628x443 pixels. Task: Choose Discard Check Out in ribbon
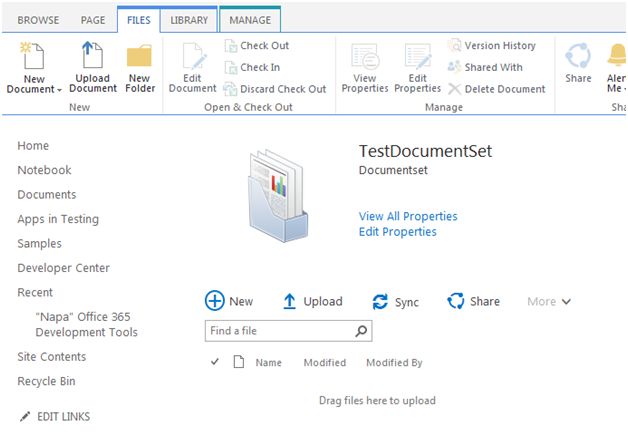tap(275, 89)
